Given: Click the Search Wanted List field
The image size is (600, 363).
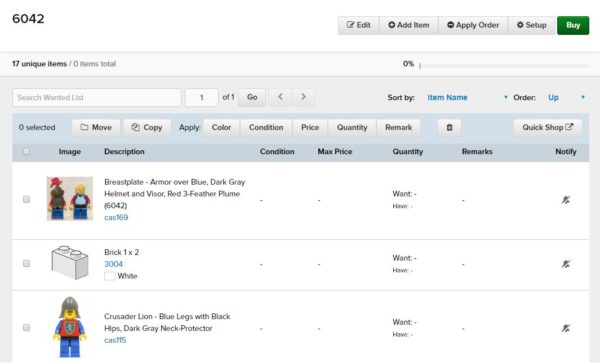Looking at the screenshot, I should 97,98.
